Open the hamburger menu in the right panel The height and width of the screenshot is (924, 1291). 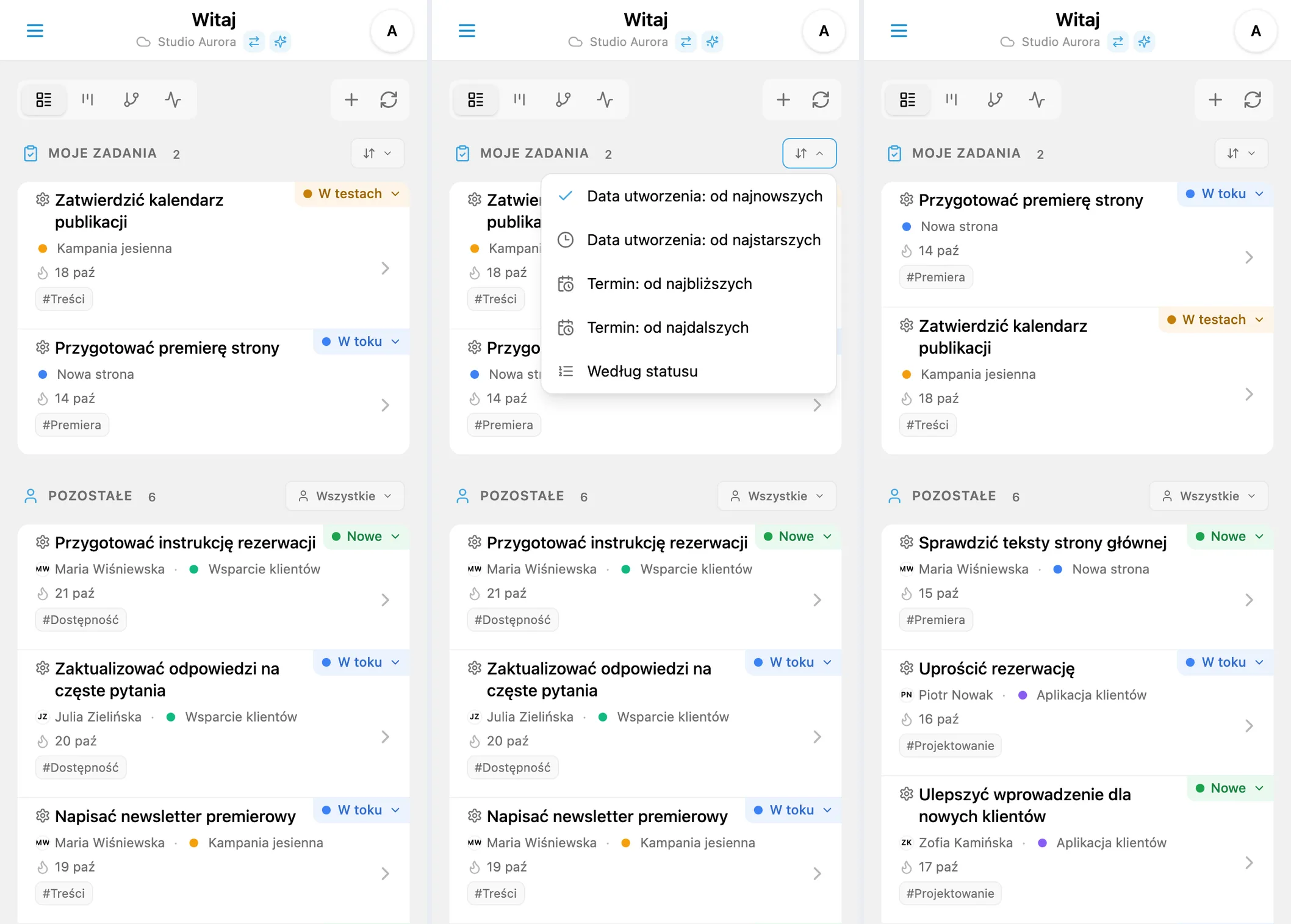pyautogui.click(x=899, y=30)
